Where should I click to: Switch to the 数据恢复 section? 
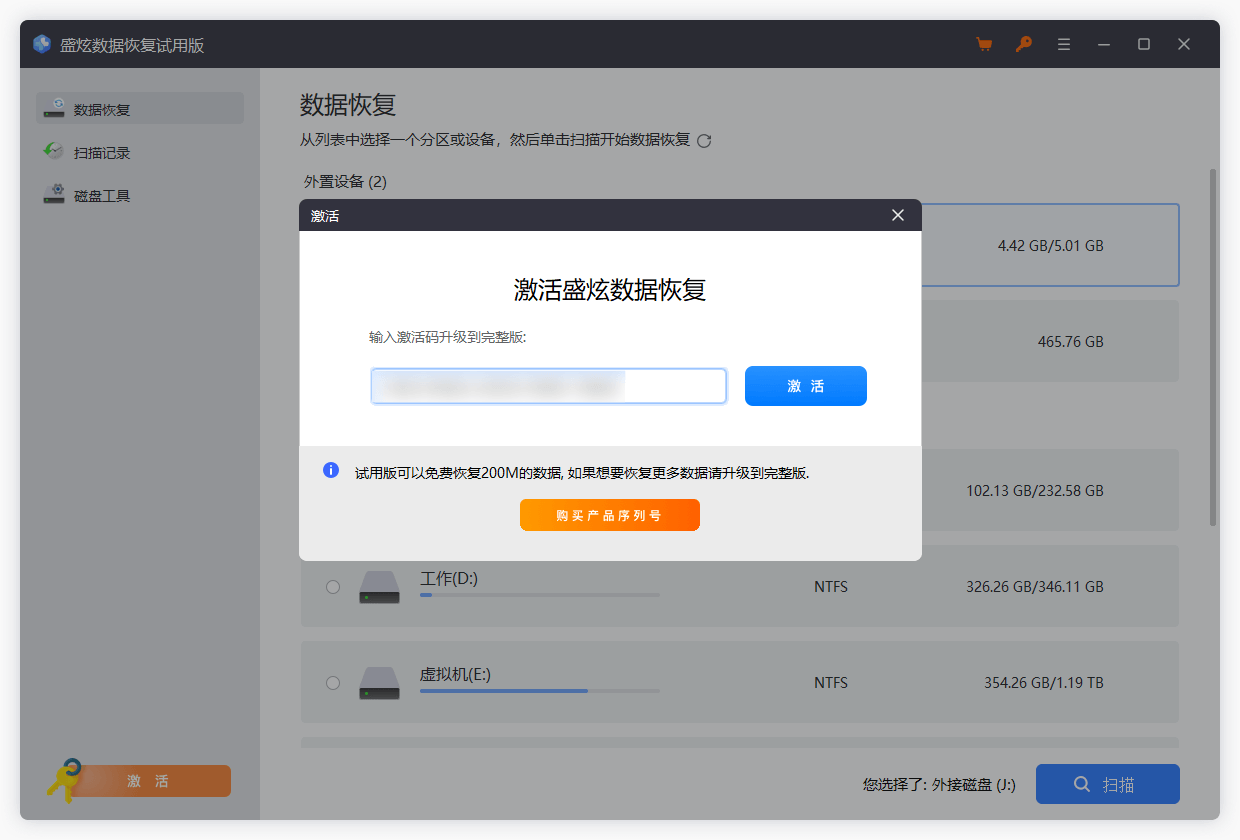[100, 108]
